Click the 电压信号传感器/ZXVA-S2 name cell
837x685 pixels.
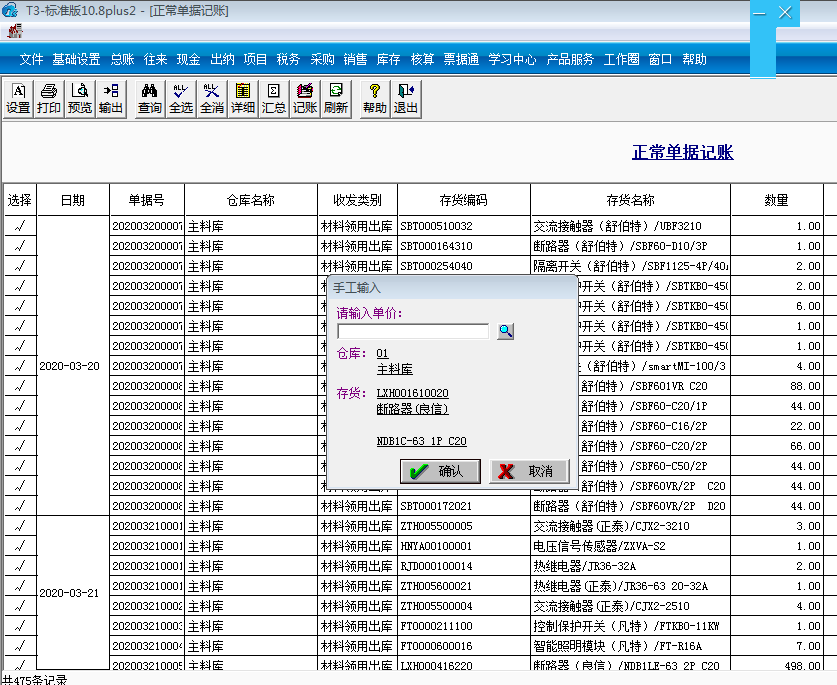[x=630, y=546]
